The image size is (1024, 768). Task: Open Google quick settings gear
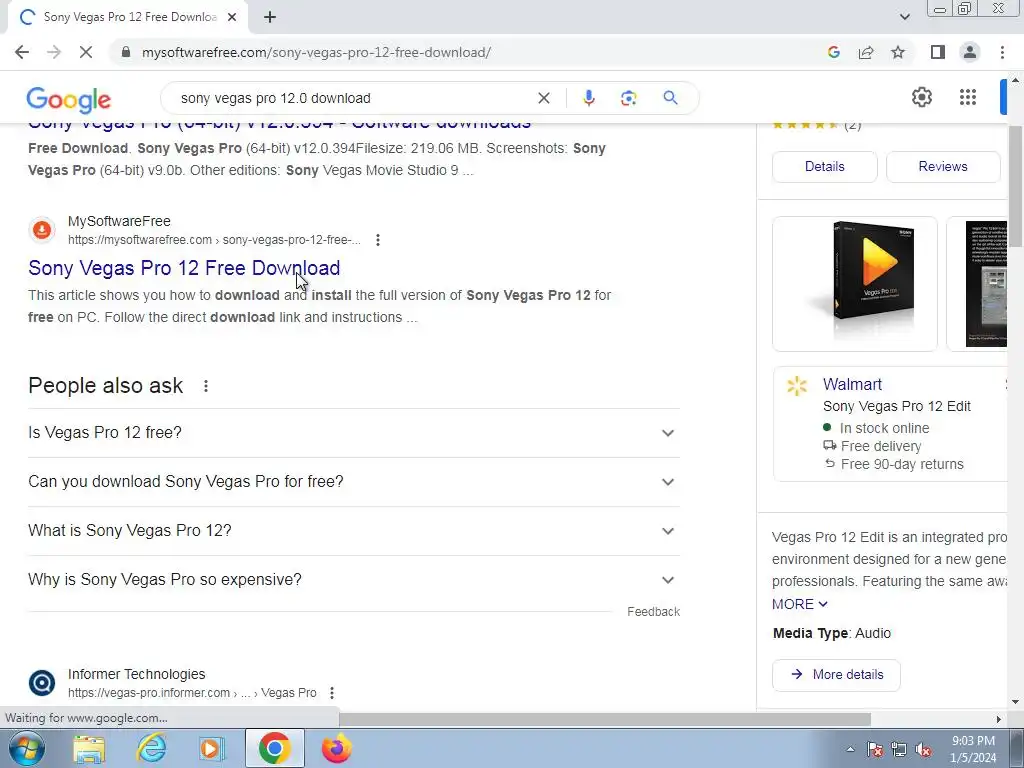[921, 97]
